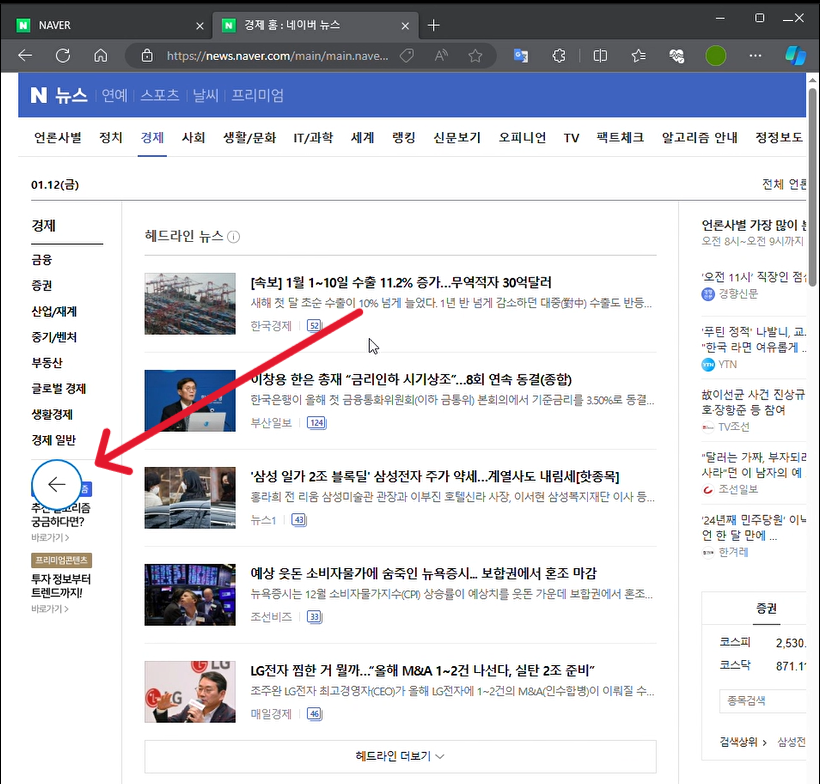820x784 pixels.
Task: Select 오피니언 menu item
Action: tap(522, 138)
